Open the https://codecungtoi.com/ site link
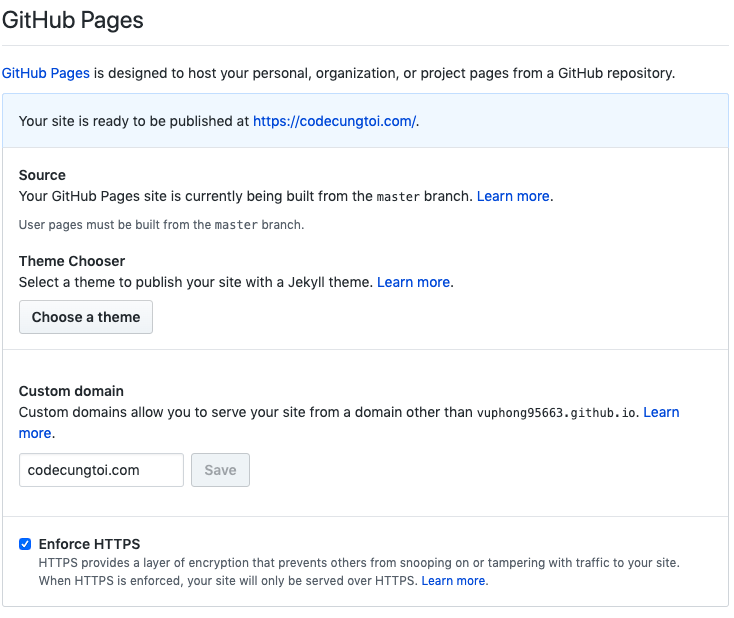The image size is (734, 618). point(334,121)
